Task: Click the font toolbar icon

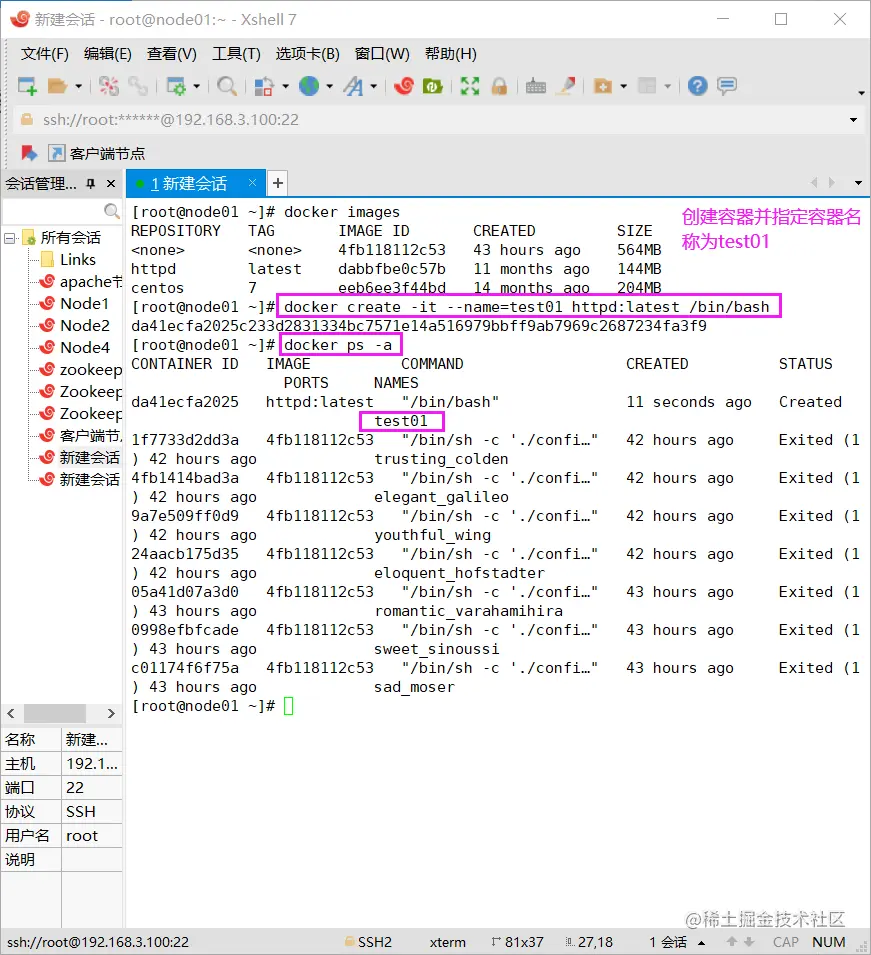Action: [353, 86]
